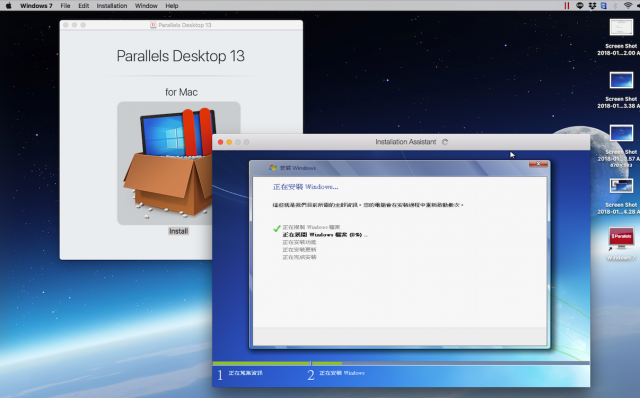The width and height of the screenshot is (640, 398).
Task: Open the Edit menu
Action: point(84,6)
